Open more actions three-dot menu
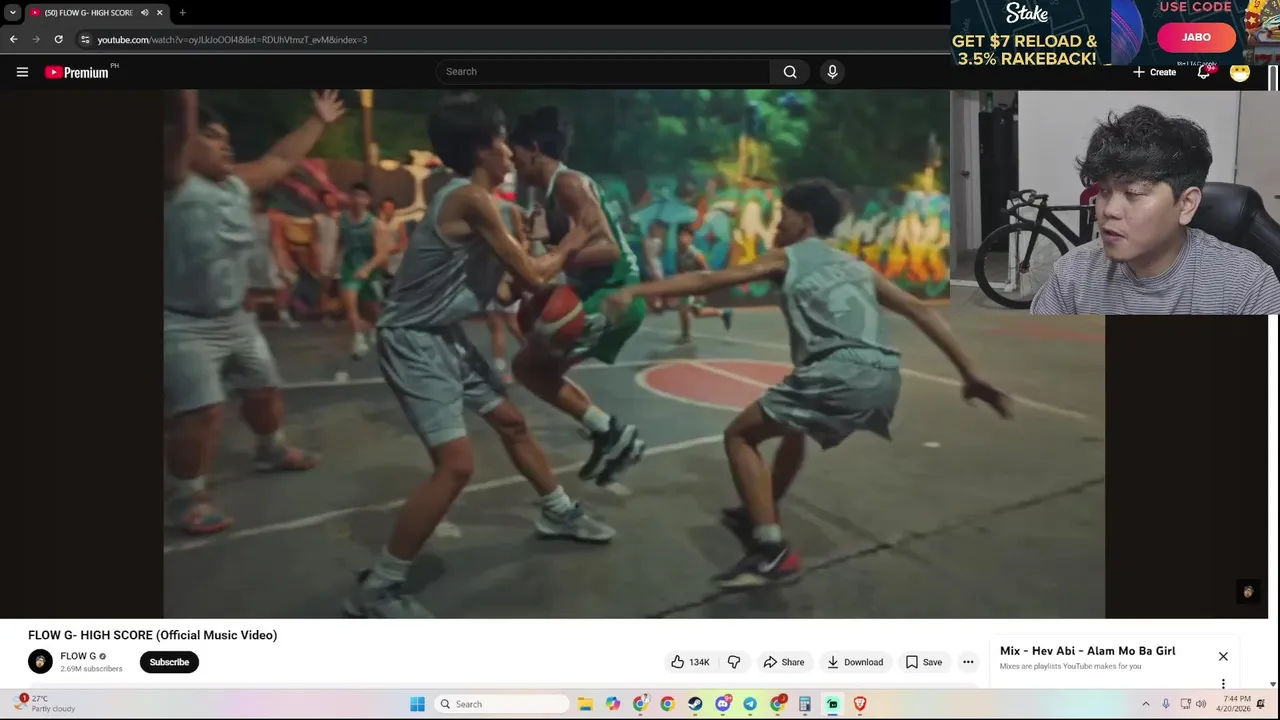The image size is (1280, 720). [968, 662]
